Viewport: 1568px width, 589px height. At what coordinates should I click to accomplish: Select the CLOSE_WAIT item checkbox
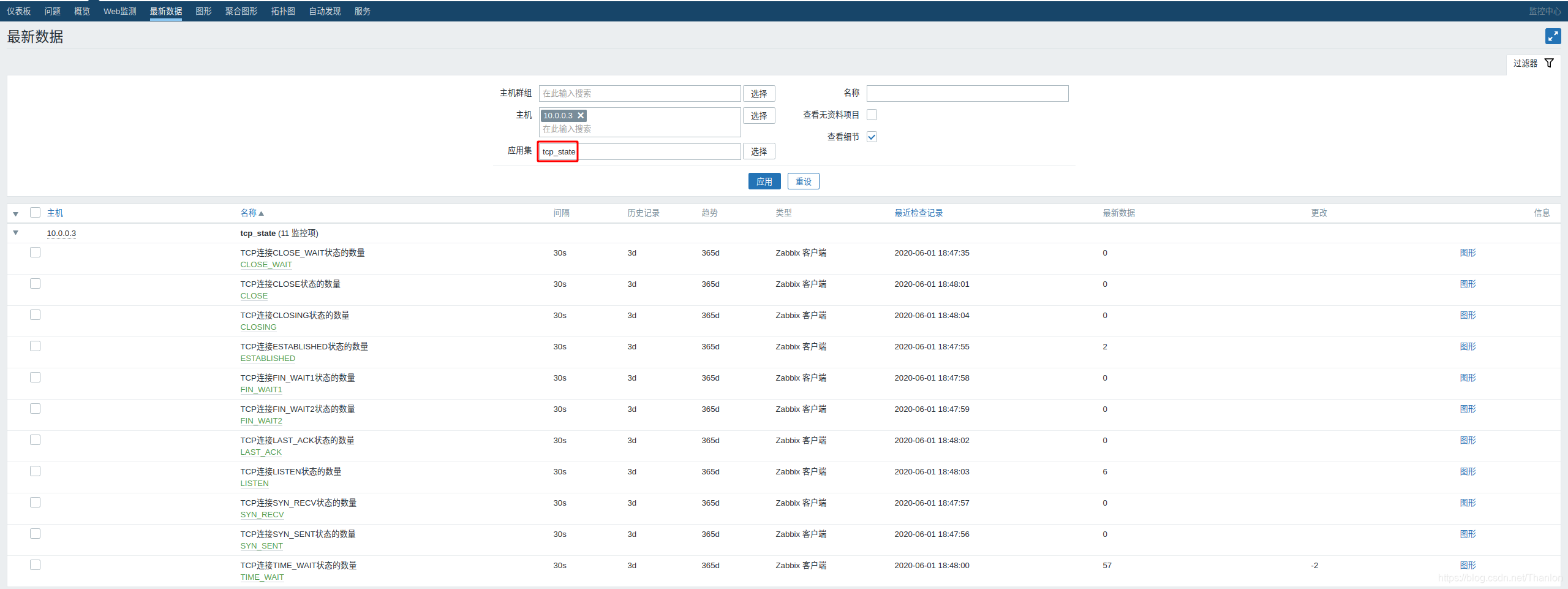36,253
